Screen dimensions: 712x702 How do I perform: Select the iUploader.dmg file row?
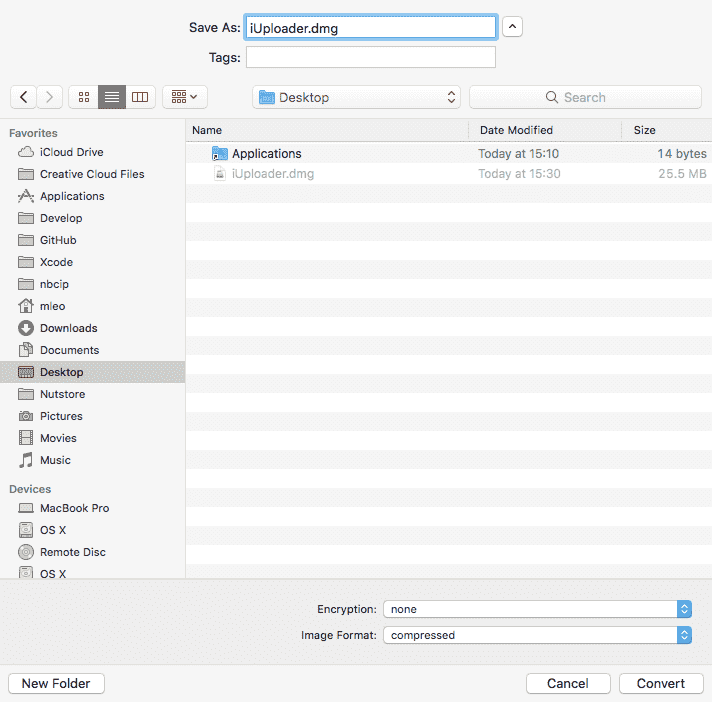(449, 173)
